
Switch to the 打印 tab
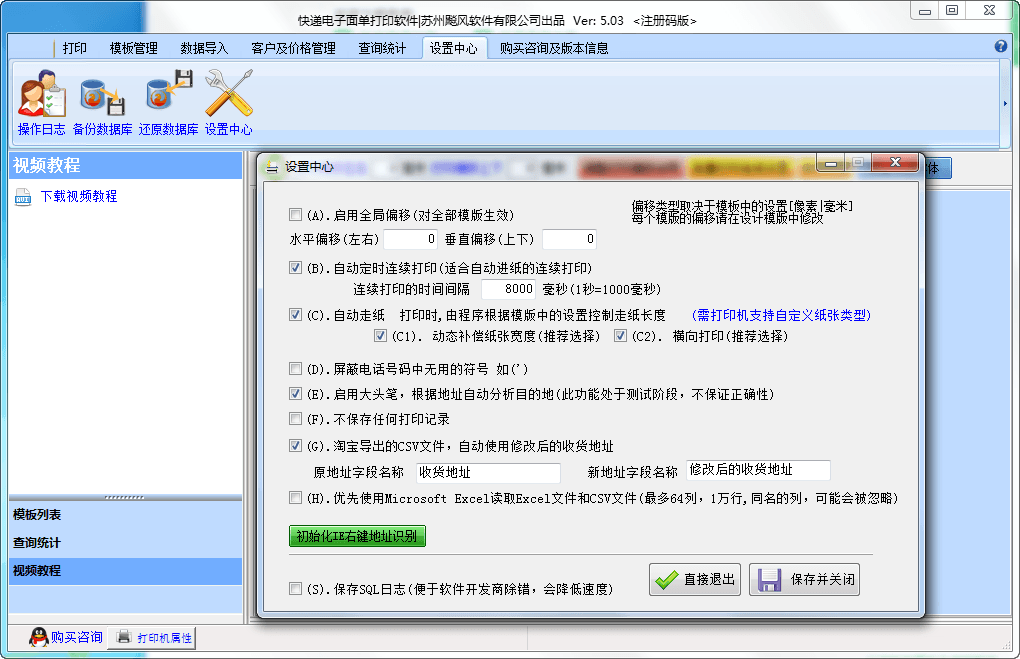pyautogui.click(x=74, y=46)
